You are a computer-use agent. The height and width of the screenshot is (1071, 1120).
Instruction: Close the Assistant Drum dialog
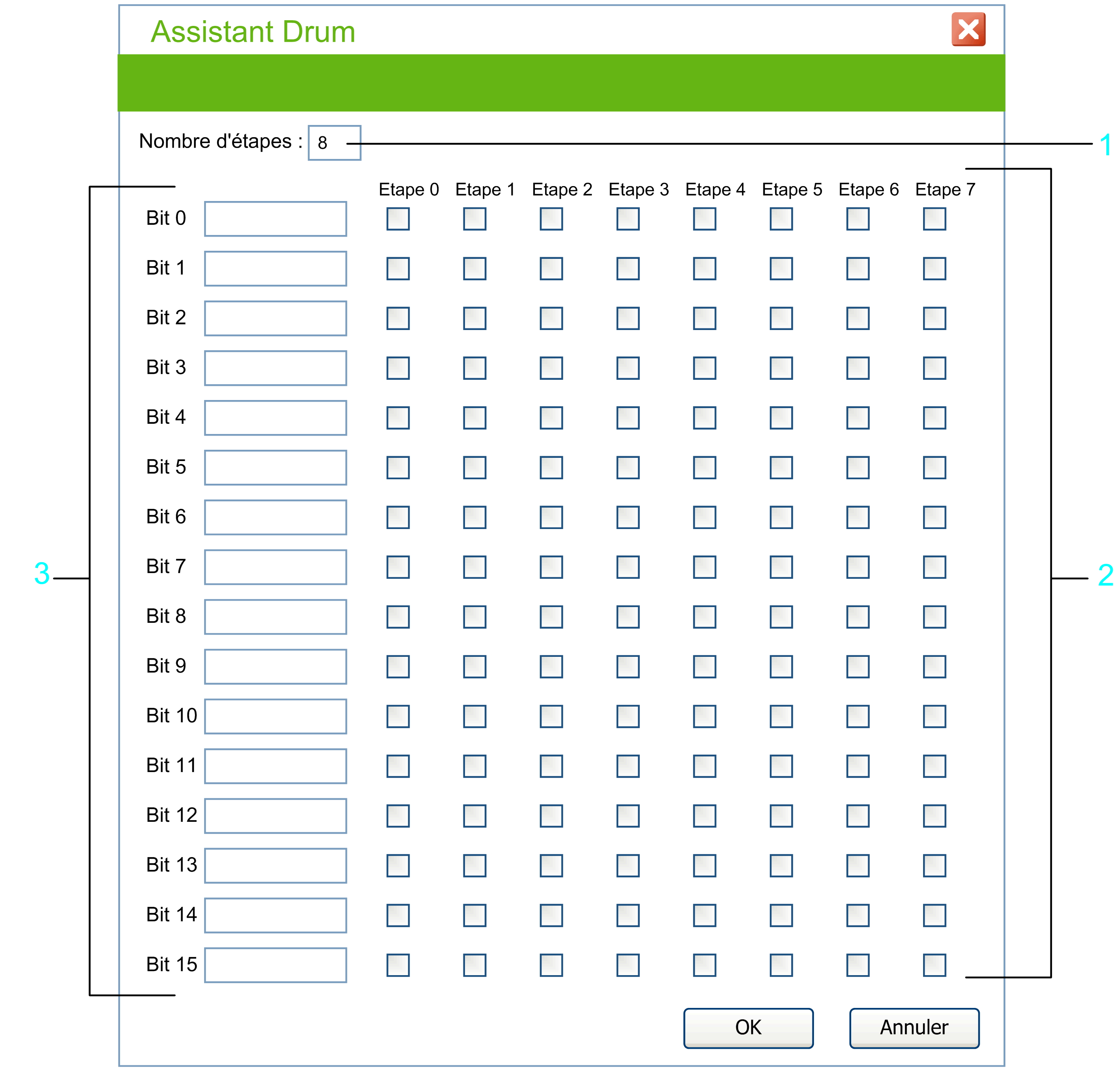click(x=968, y=29)
